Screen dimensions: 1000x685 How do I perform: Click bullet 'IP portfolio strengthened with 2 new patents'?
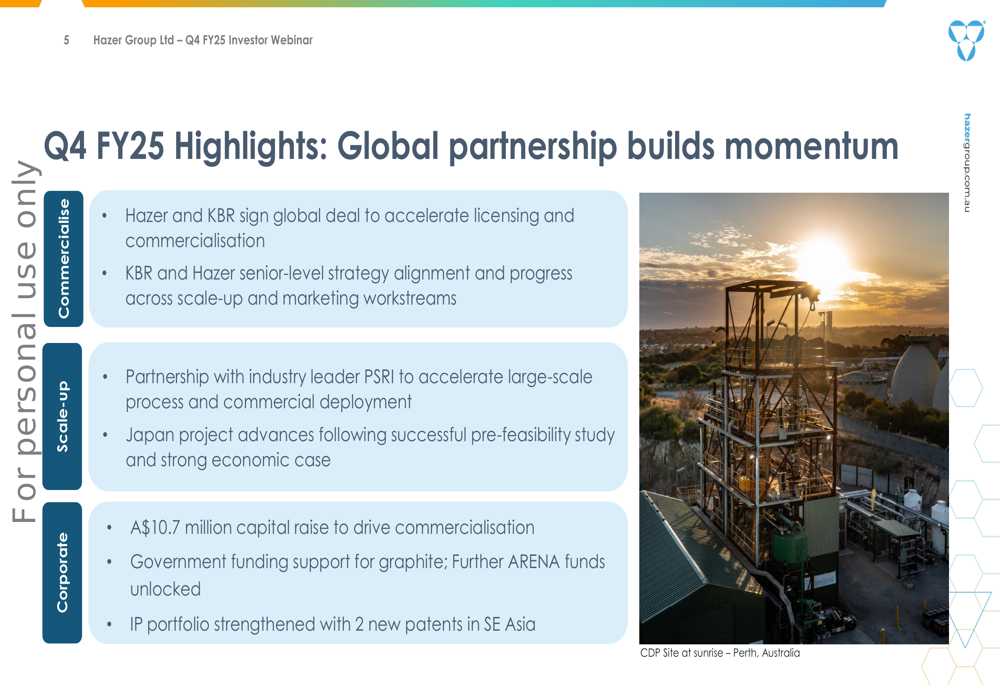coord(332,624)
